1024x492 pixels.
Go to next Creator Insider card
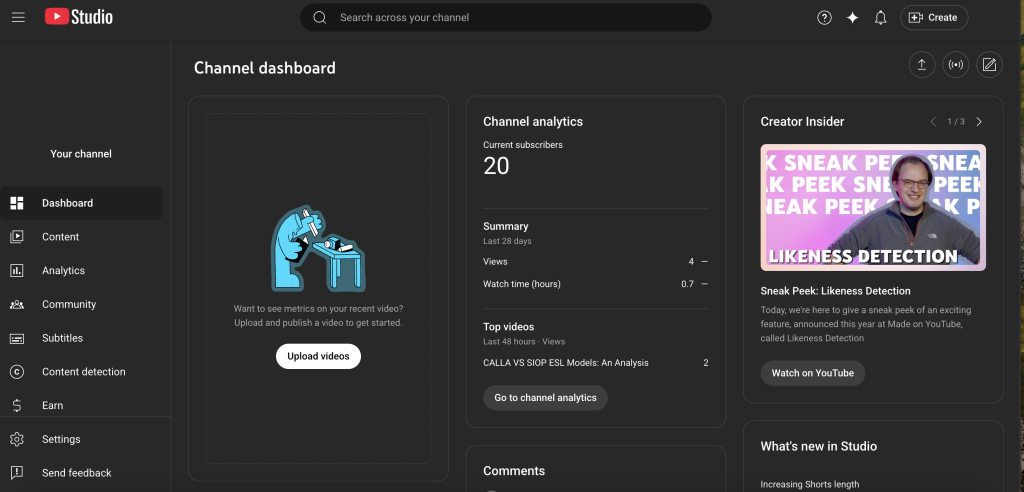coord(979,122)
